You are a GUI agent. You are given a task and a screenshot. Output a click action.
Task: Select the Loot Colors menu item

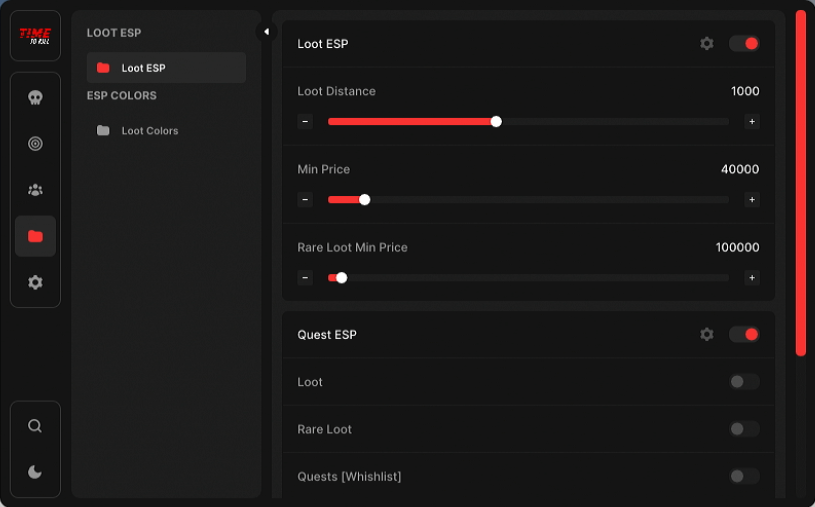coord(150,131)
